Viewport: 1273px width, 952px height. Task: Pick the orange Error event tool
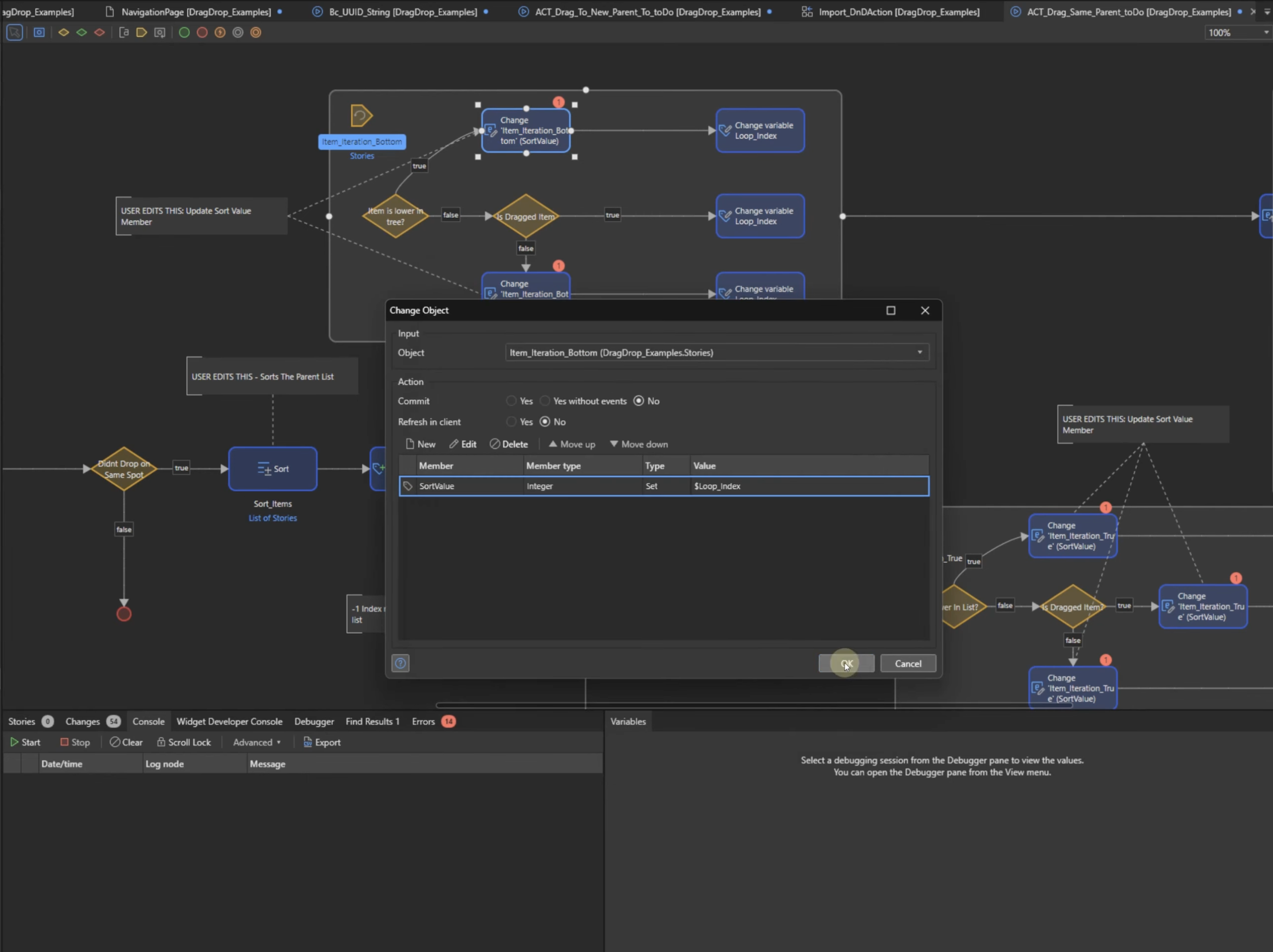tap(220, 32)
